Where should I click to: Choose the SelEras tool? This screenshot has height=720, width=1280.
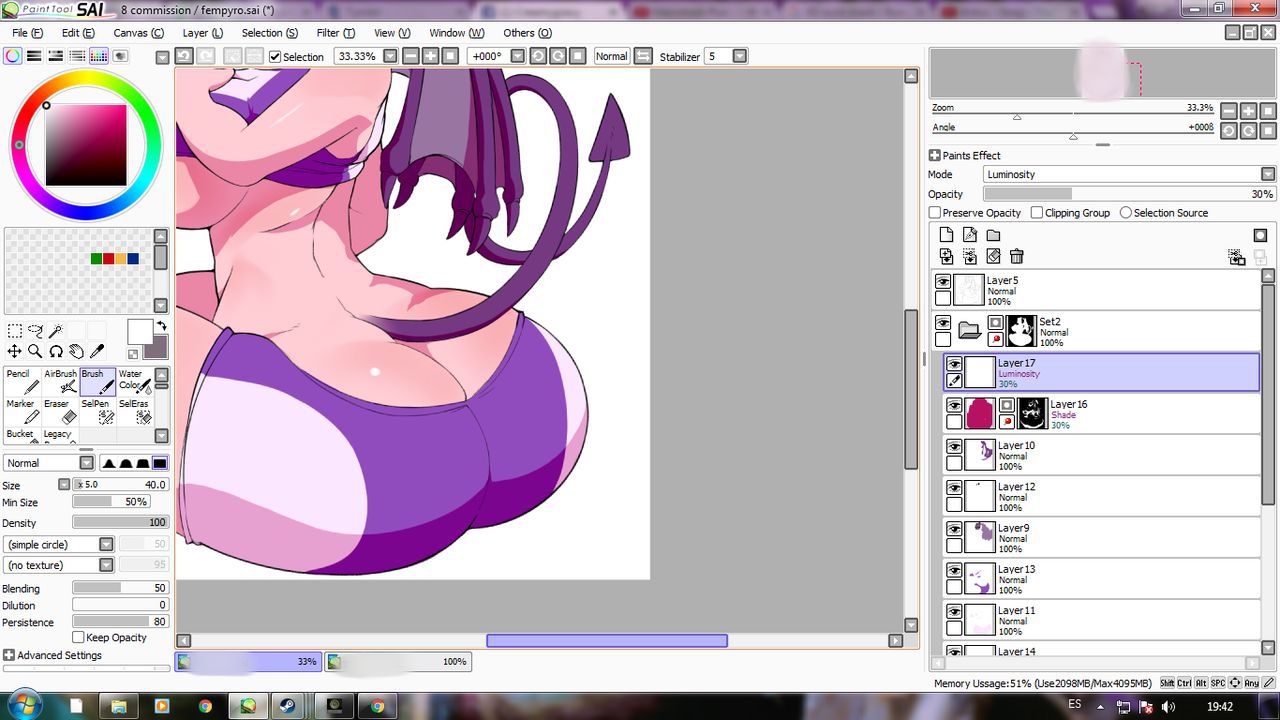click(x=134, y=411)
